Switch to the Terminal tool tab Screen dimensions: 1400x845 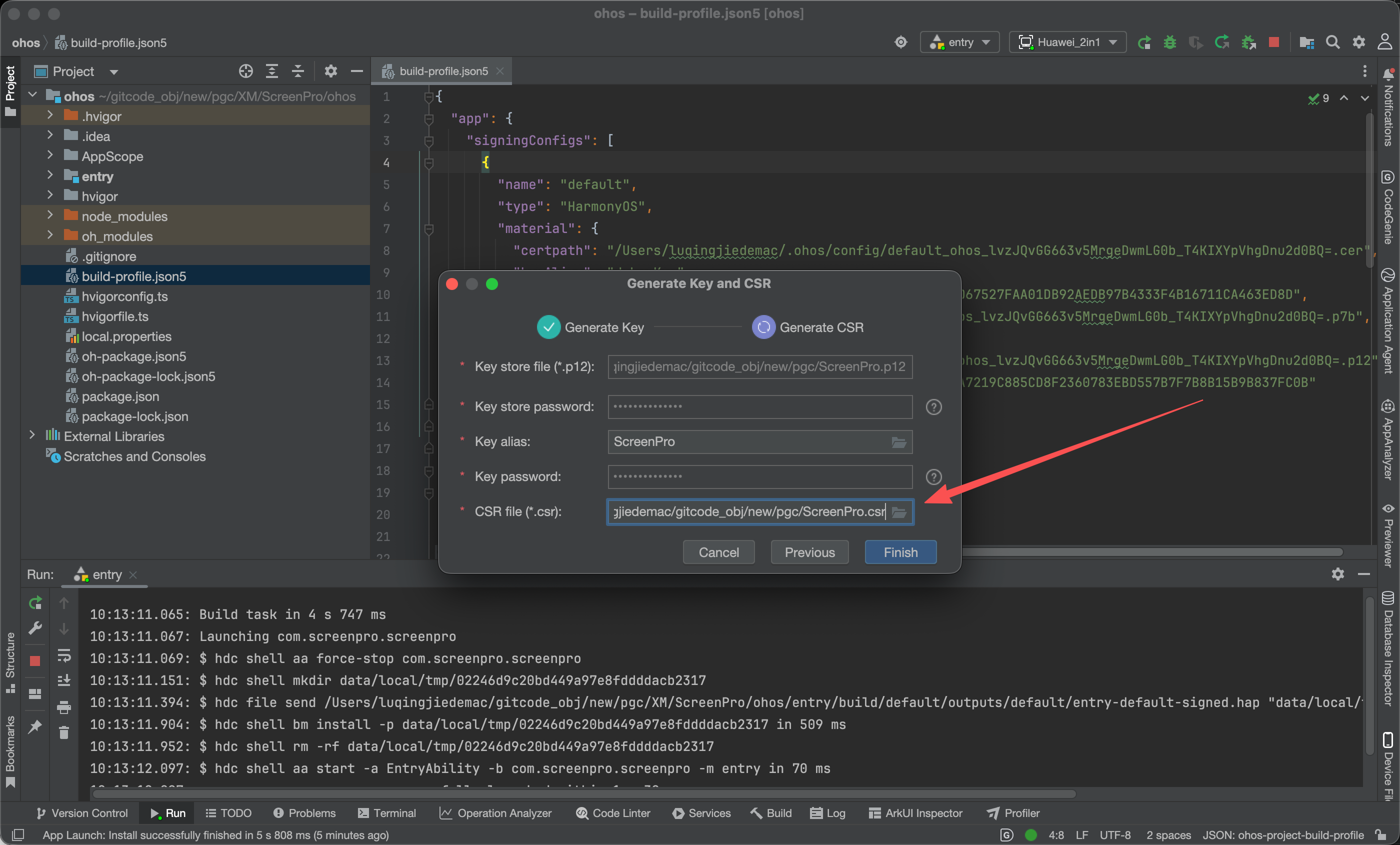[387, 813]
